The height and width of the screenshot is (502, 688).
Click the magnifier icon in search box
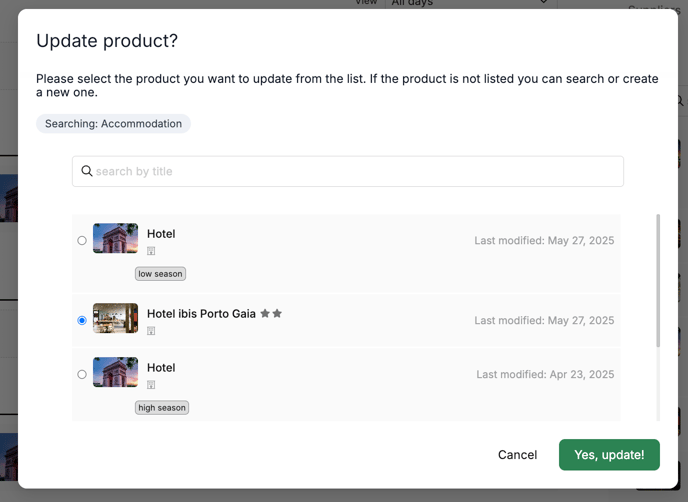(x=87, y=171)
